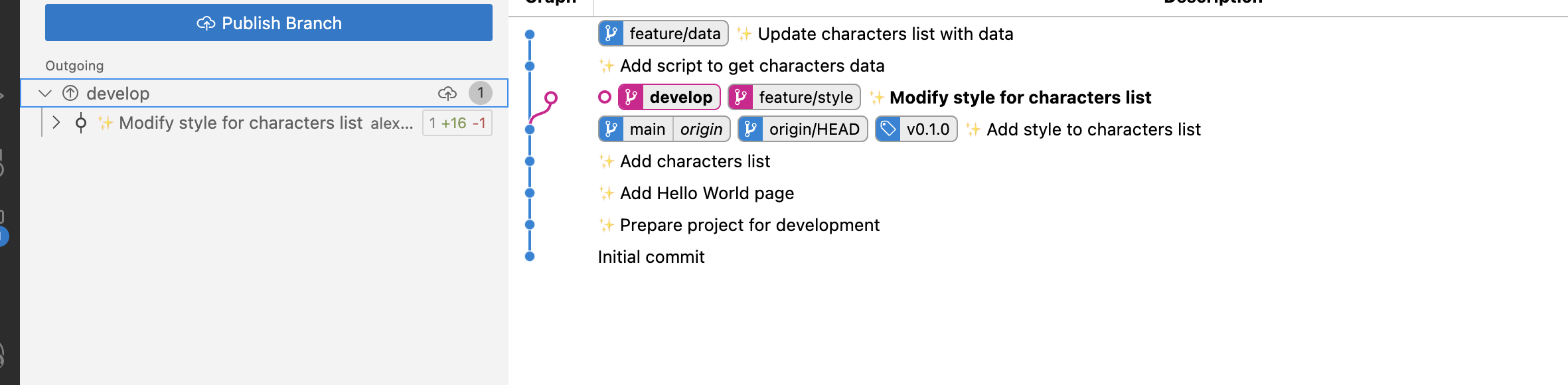Select the pink develop branch tag
Screen dimensions: 1568x385
point(669,97)
